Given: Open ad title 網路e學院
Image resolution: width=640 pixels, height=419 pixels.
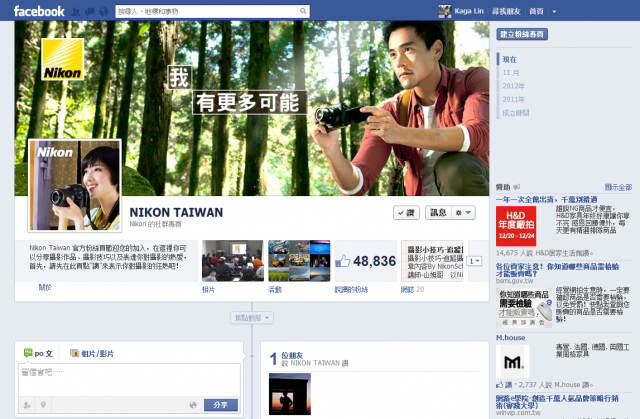Looking at the screenshot, I should (557, 401).
